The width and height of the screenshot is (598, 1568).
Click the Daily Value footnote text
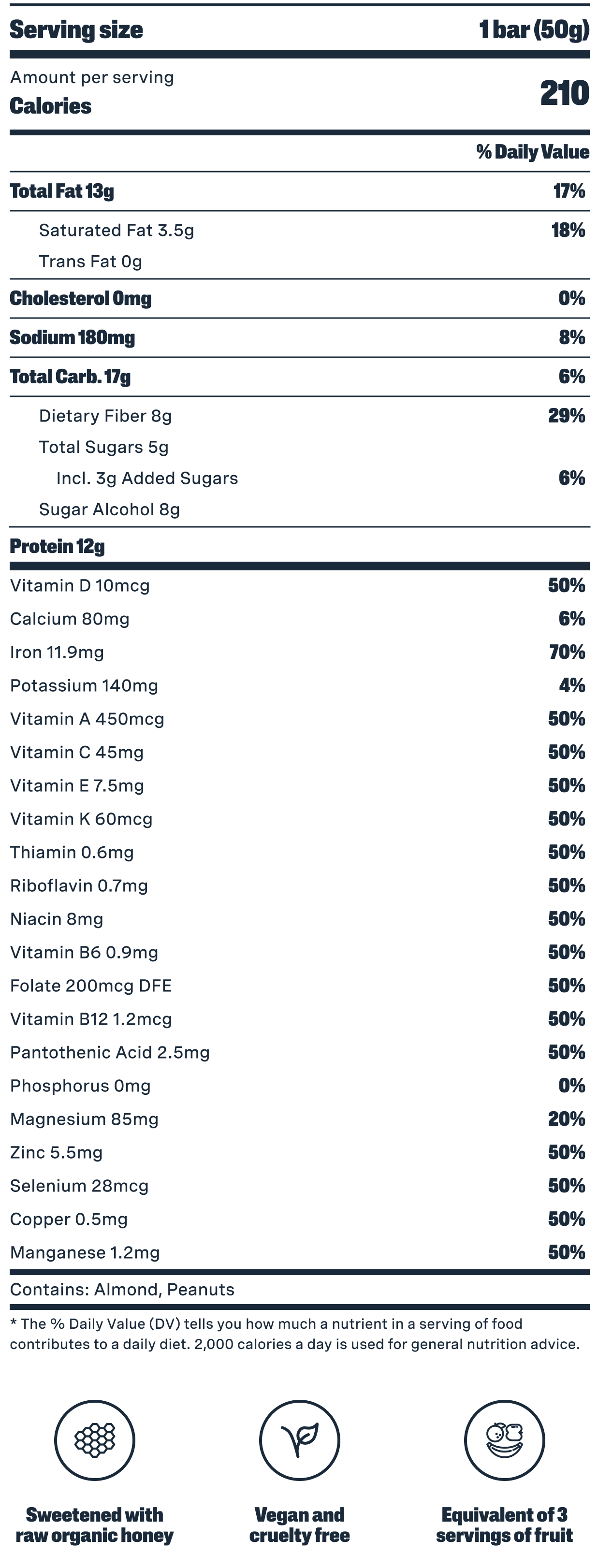(295, 1334)
